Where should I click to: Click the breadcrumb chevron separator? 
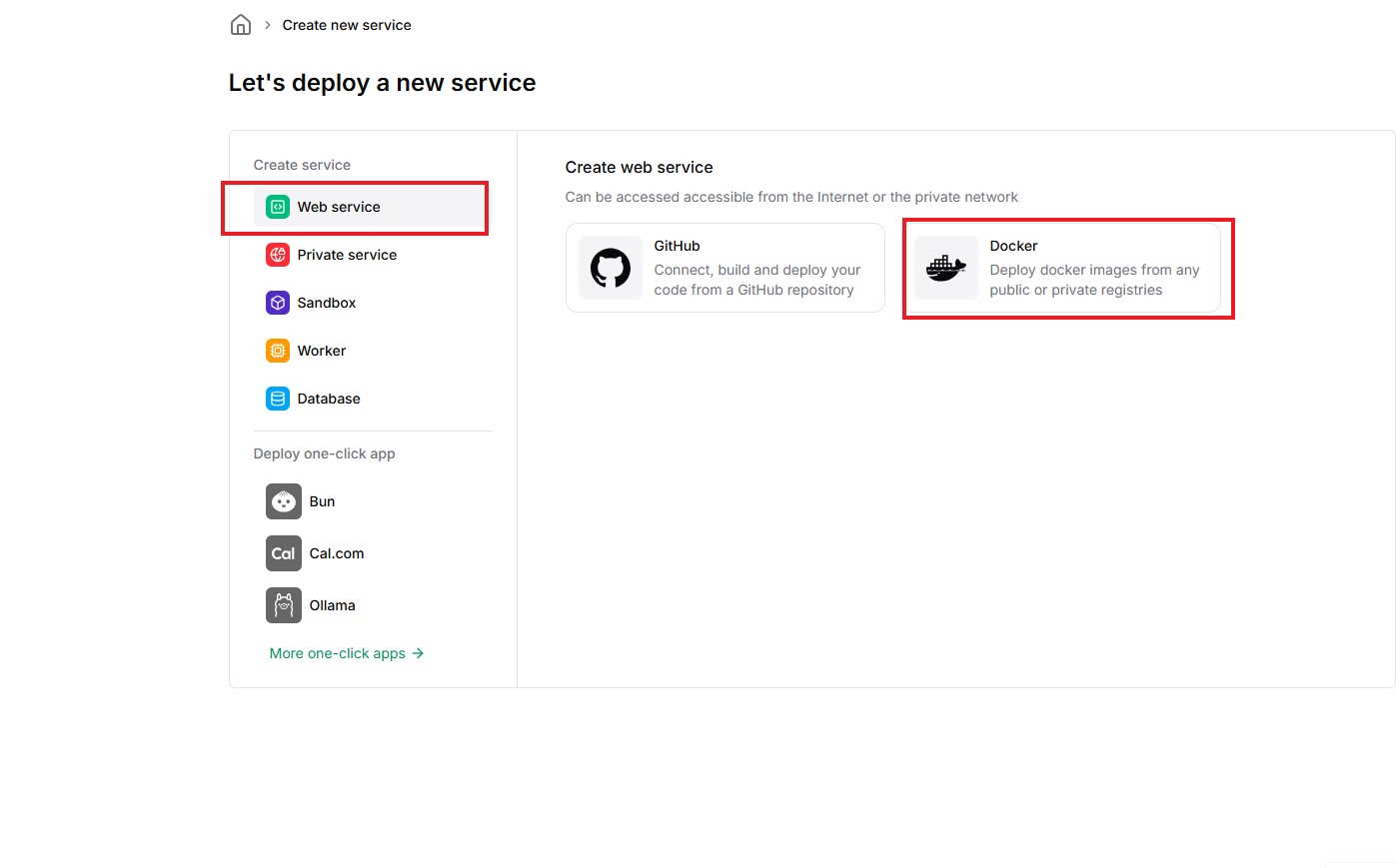pos(267,25)
